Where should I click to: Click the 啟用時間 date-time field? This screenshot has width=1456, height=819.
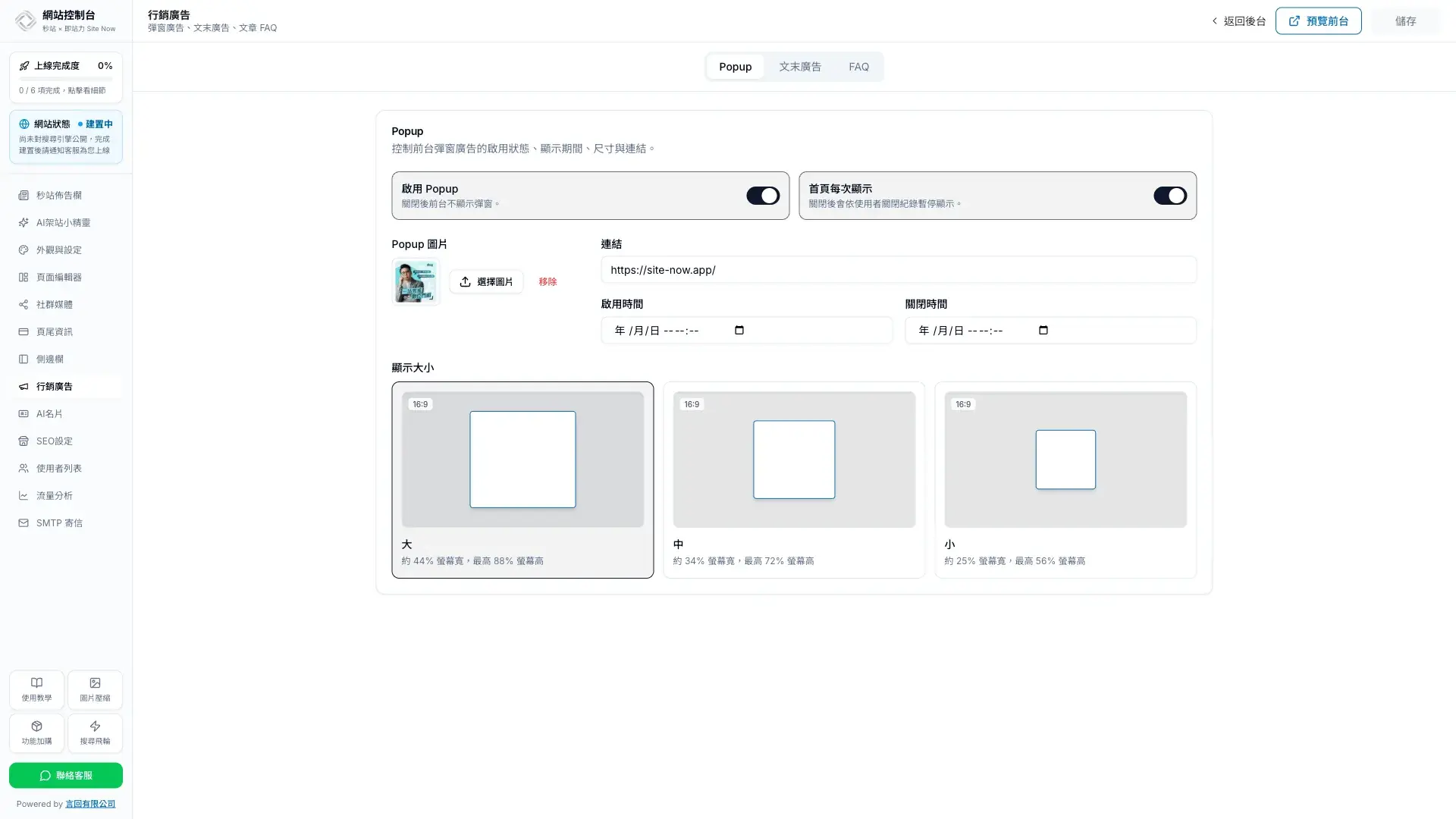click(x=746, y=331)
